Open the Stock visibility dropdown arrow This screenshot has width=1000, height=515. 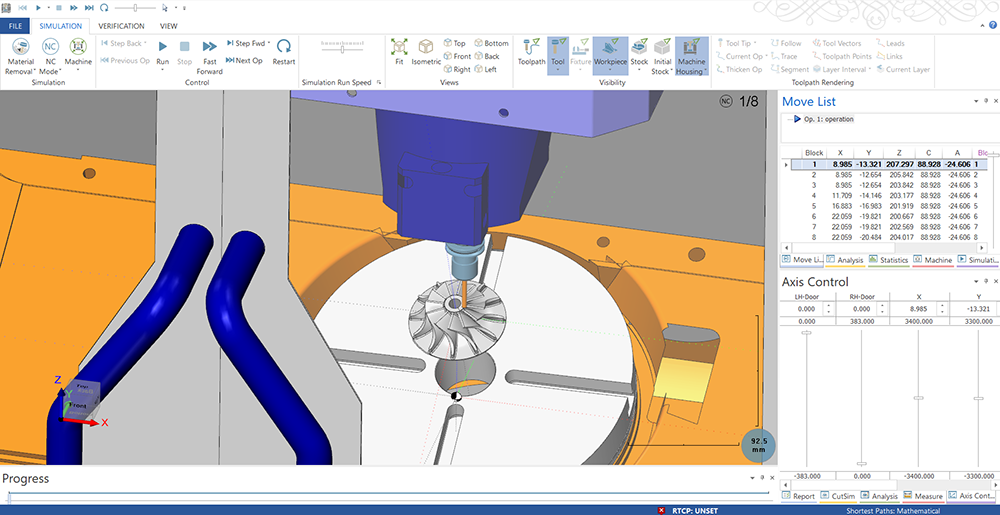[x=639, y=70]
